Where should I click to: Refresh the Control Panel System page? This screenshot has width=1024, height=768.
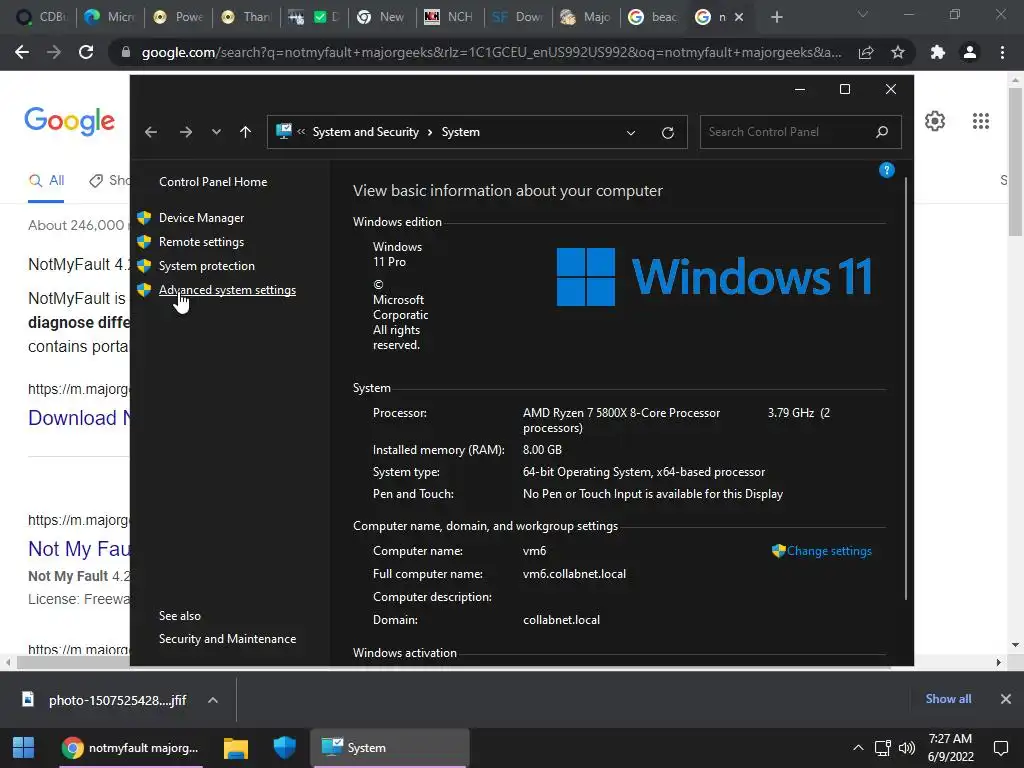tap(667, 133)
